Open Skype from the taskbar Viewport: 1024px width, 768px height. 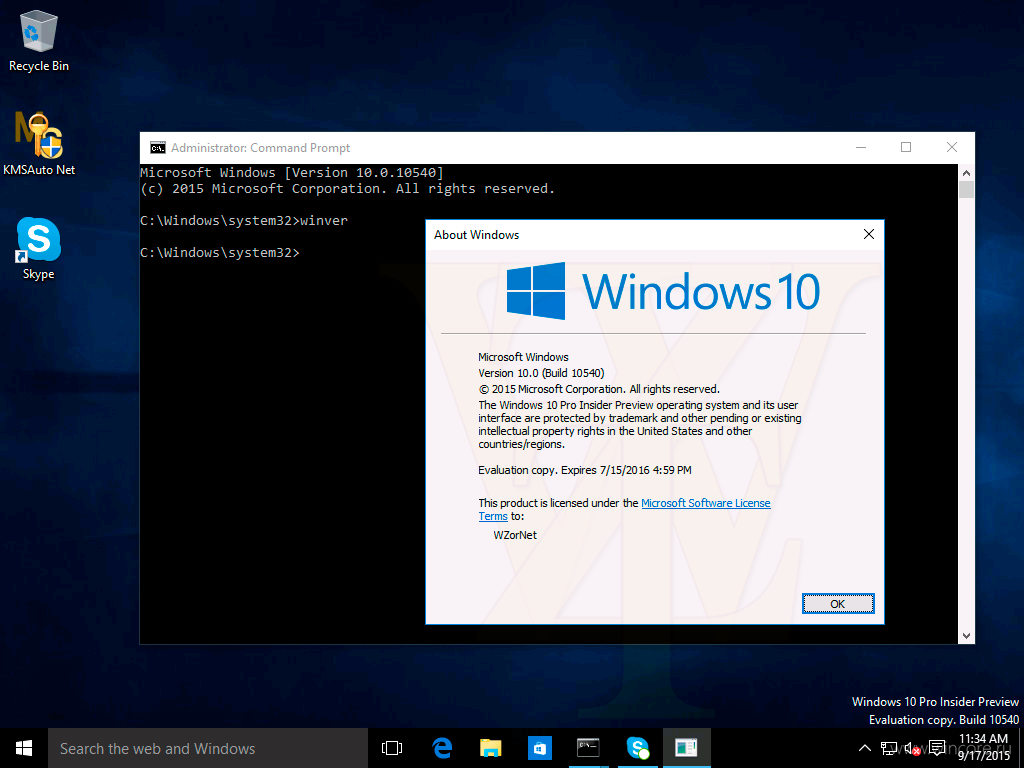pyautogui.click(x=637, y=748)
